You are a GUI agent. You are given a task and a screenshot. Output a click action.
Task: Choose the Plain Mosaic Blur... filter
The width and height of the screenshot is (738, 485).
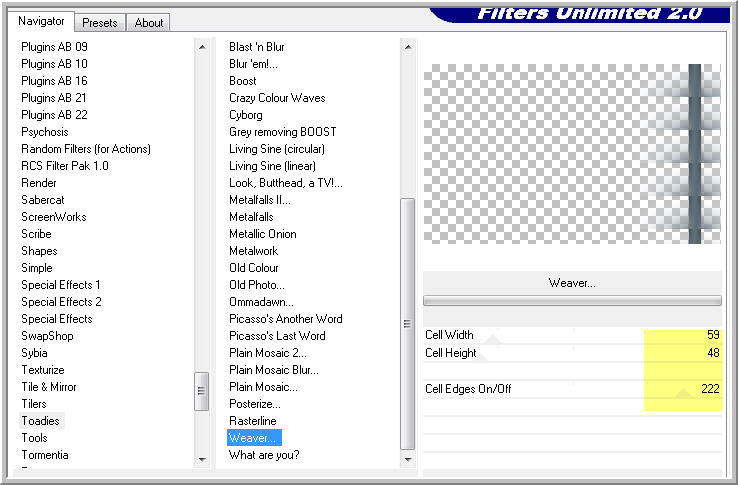pyautogui.click(x=274, y=370)
